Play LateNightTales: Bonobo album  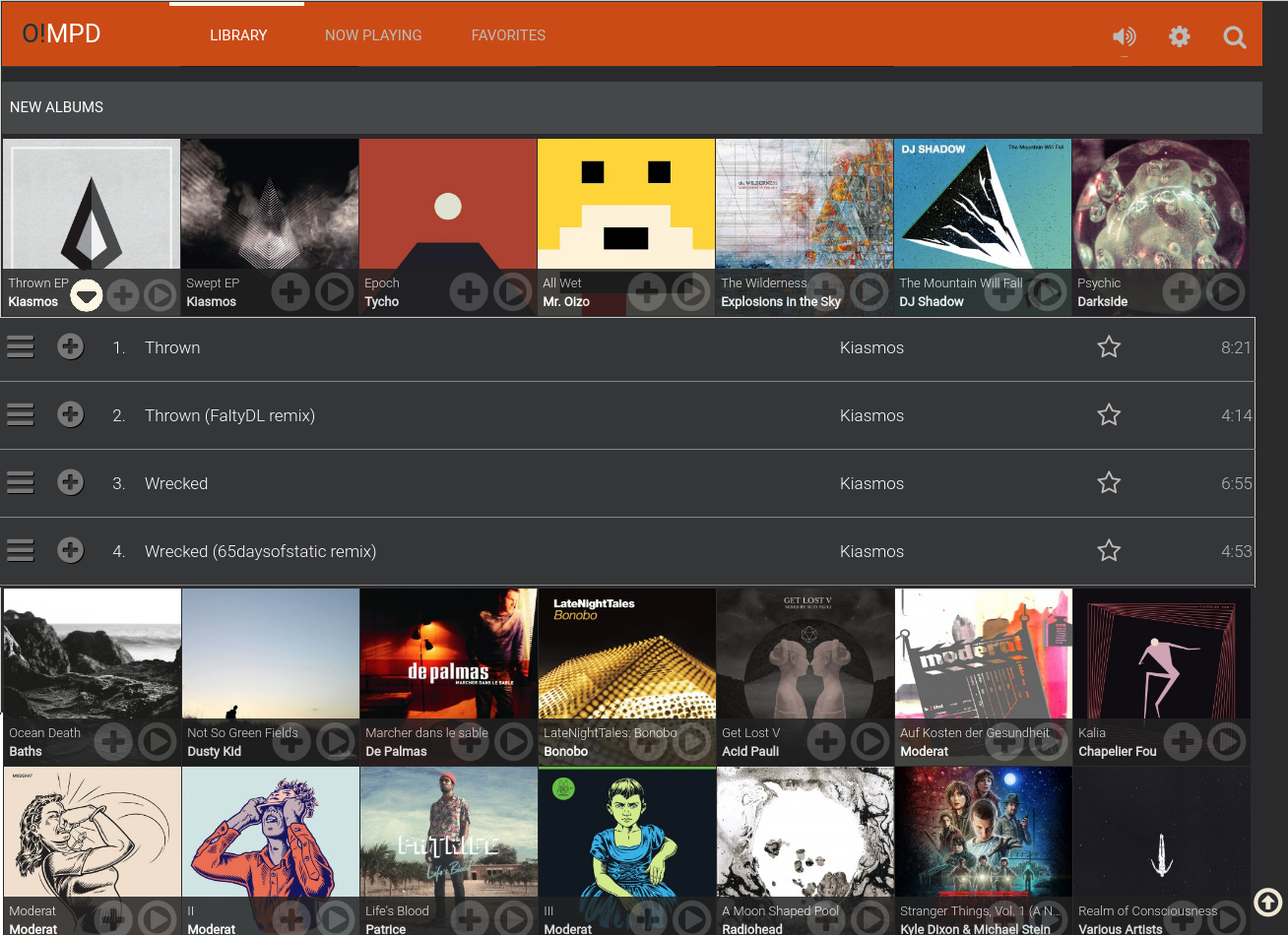(692, 742)
